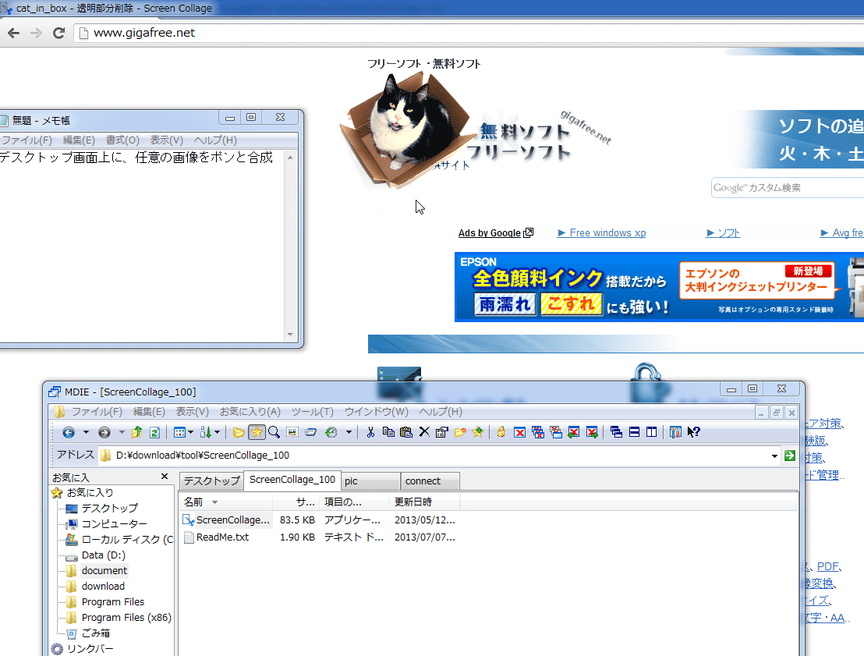This screenshot has width=864, height=656.
Task: Switch to the デスクトップ tab
Action: (x=212, y=481)
